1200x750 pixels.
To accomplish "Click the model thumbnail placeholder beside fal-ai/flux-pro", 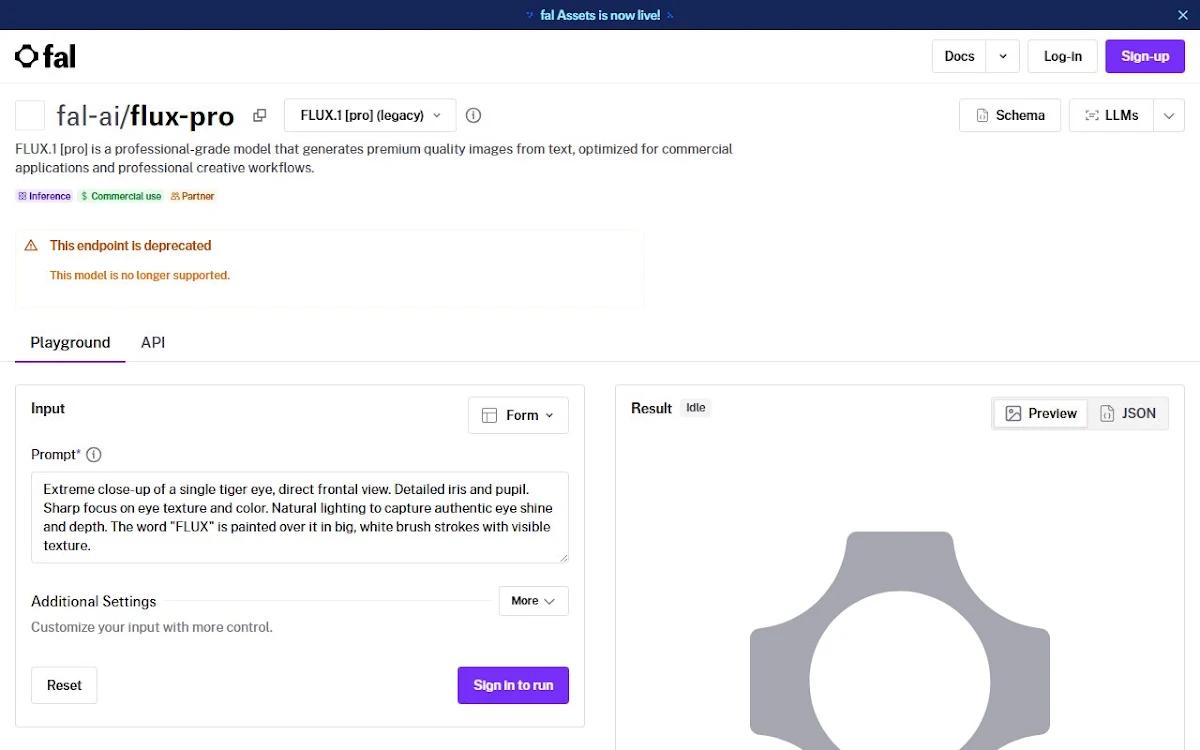I will pos(30,115).
